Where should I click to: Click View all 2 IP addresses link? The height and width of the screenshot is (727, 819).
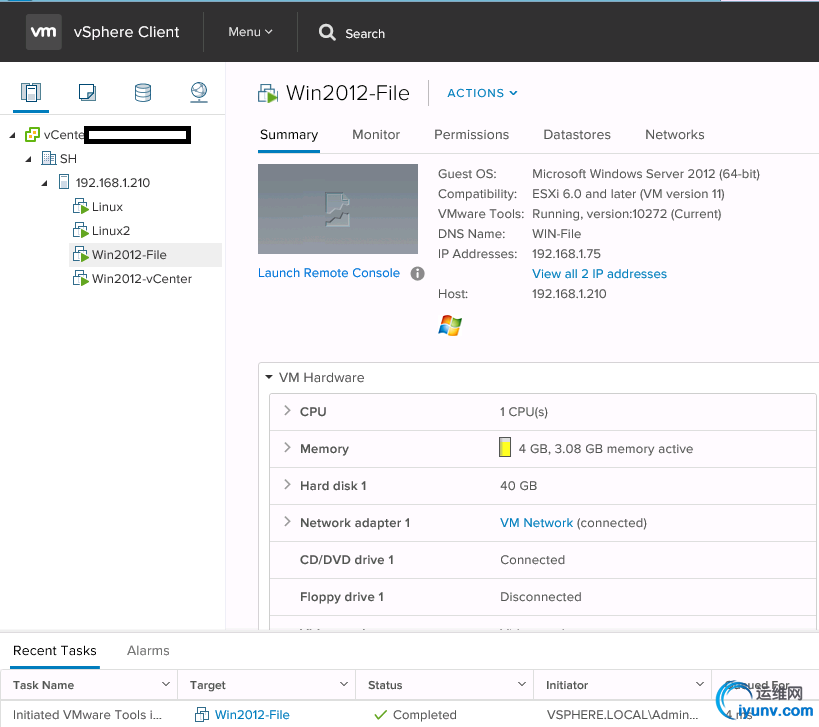(x=599, y=274)
